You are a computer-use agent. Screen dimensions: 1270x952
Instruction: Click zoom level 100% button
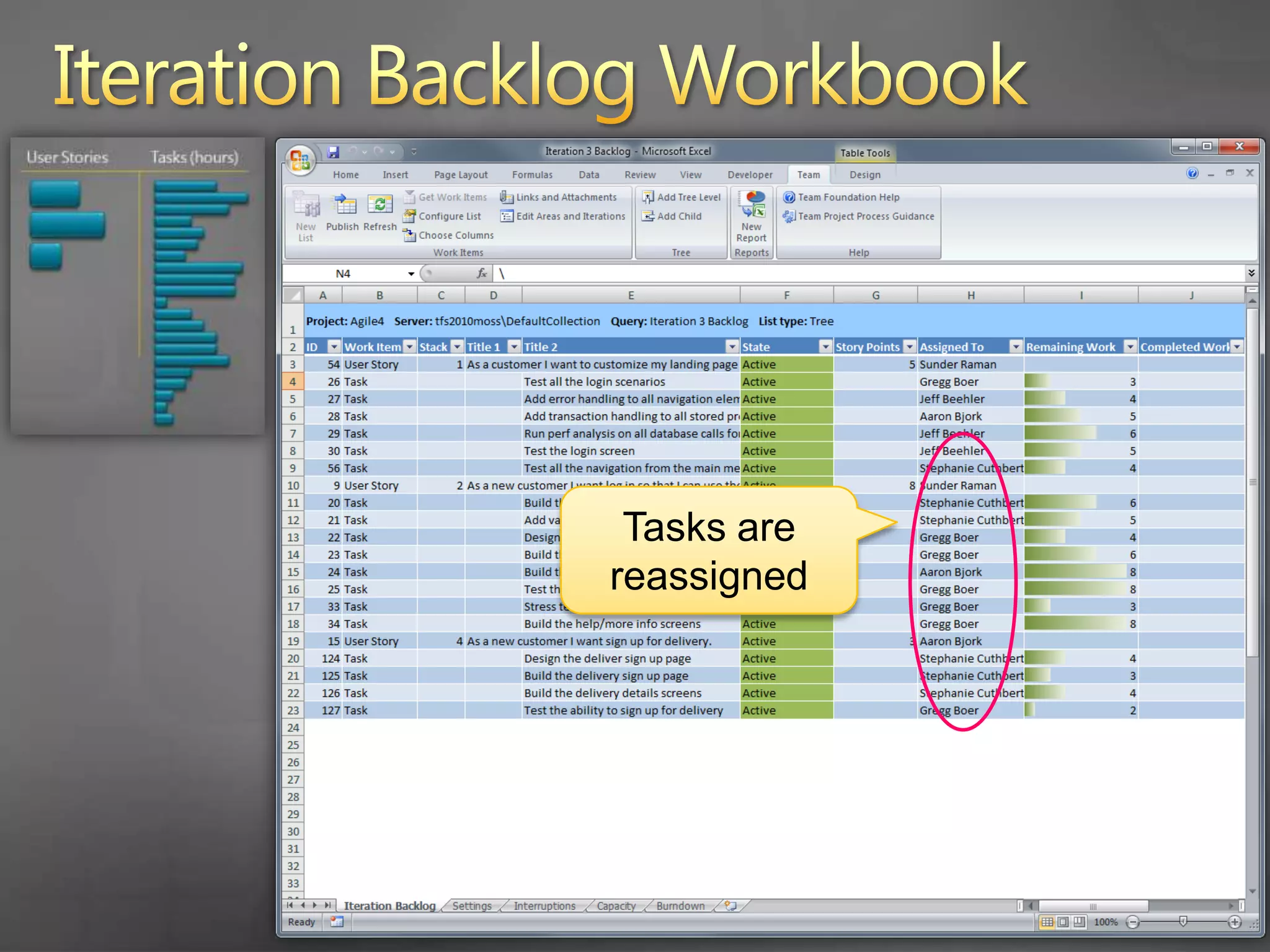coord(1105,922)
